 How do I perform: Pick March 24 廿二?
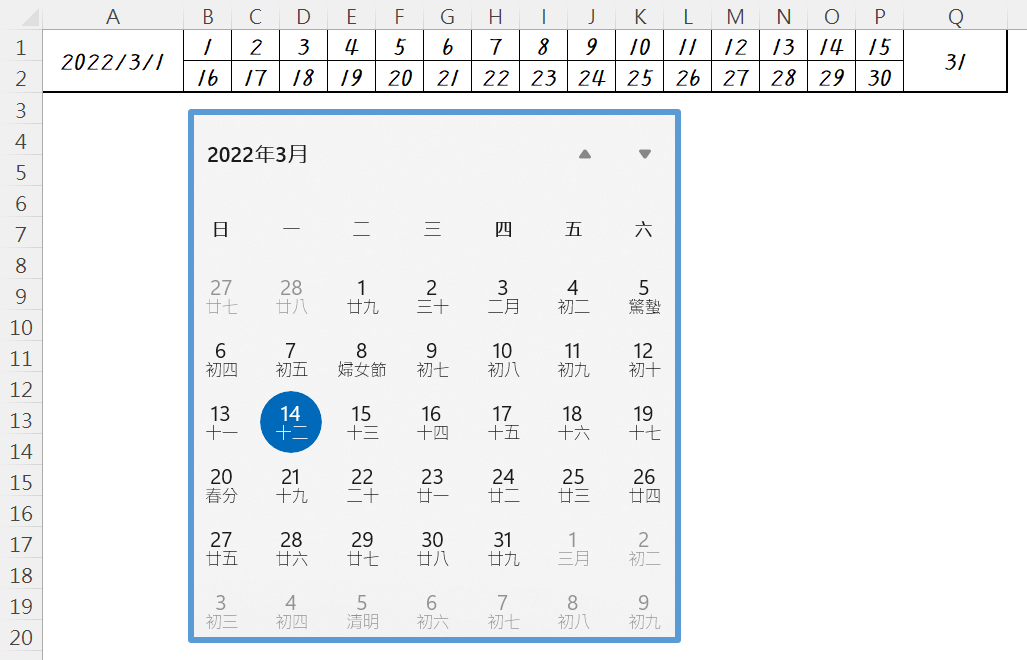point(503,485)
